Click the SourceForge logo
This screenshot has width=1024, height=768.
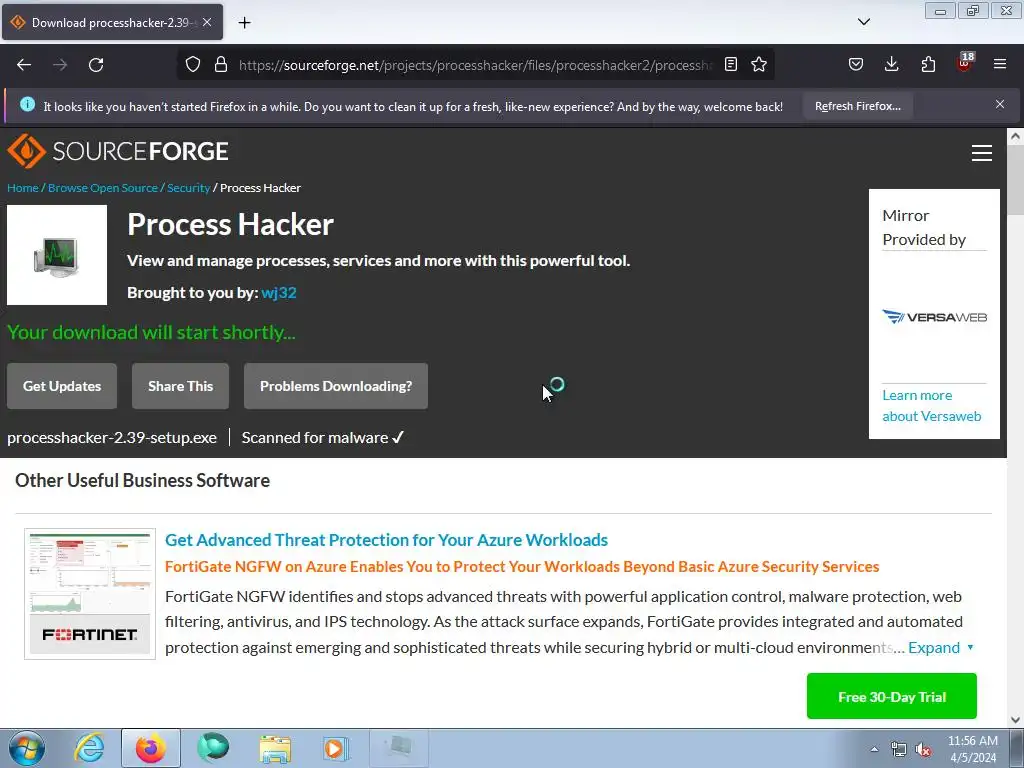coord(118,151)
